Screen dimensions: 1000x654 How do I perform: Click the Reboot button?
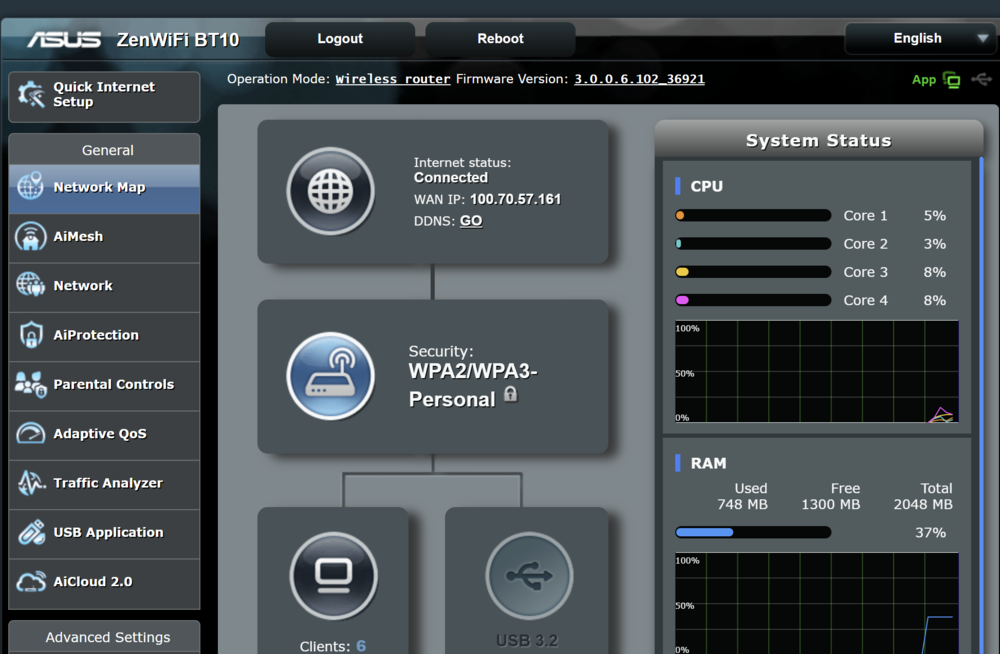(x=500, y=39)
